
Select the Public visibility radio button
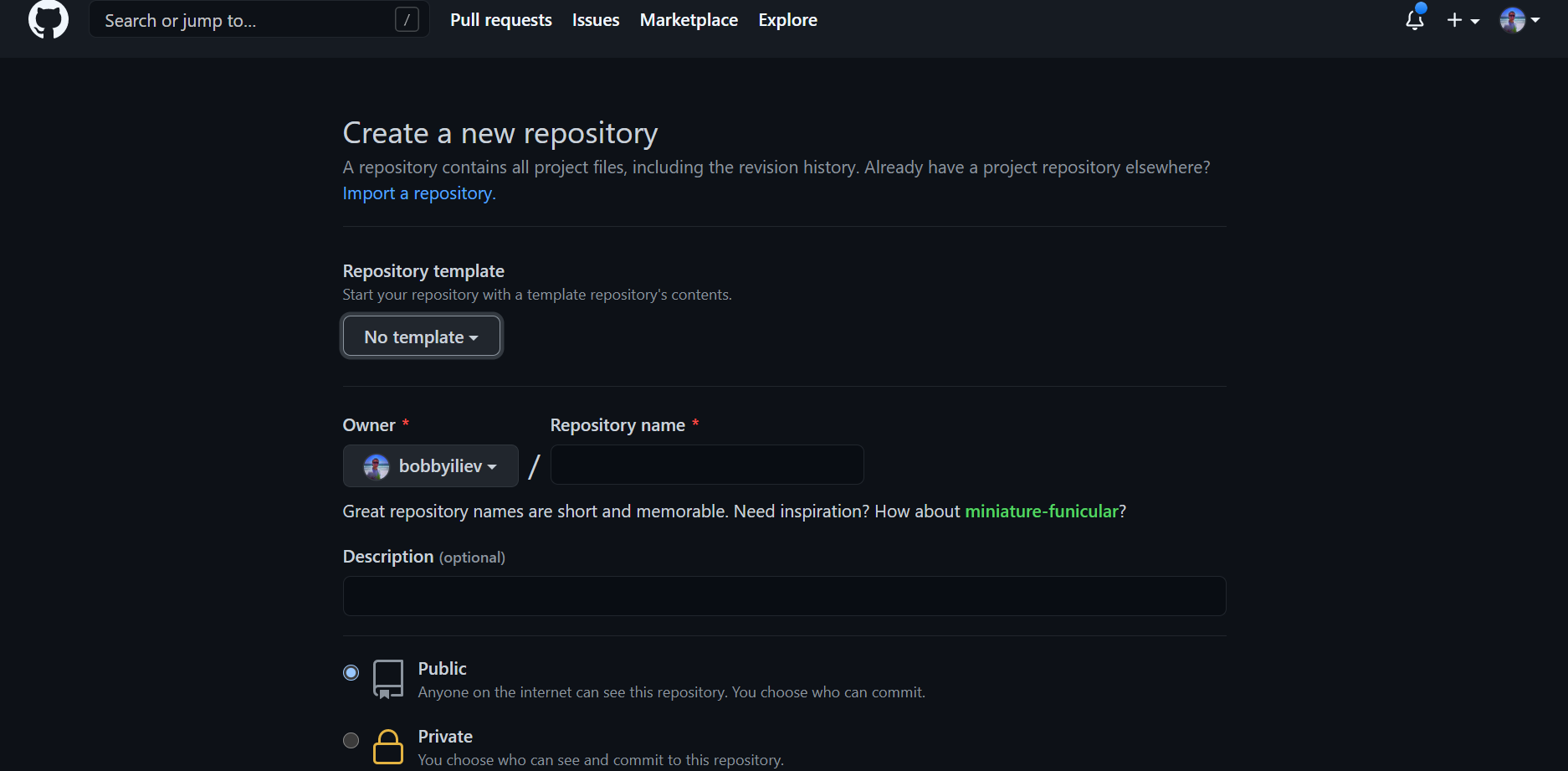pyautogui.click(x=351, y=672)
